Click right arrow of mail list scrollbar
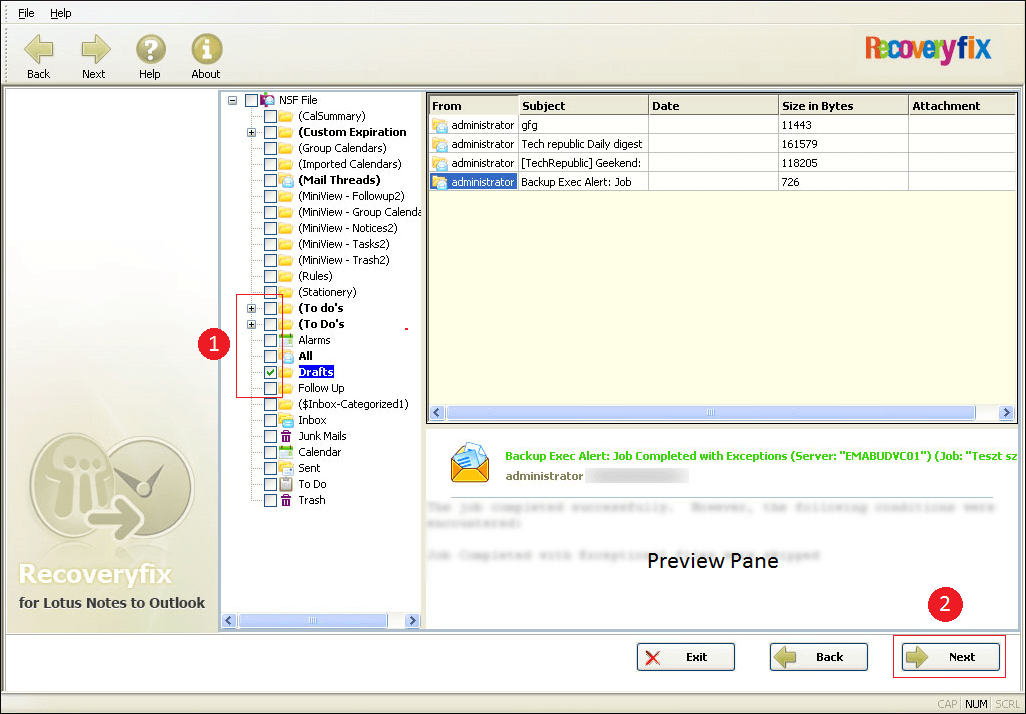This screenshot has width=1026, height=714. [1006, 412]
